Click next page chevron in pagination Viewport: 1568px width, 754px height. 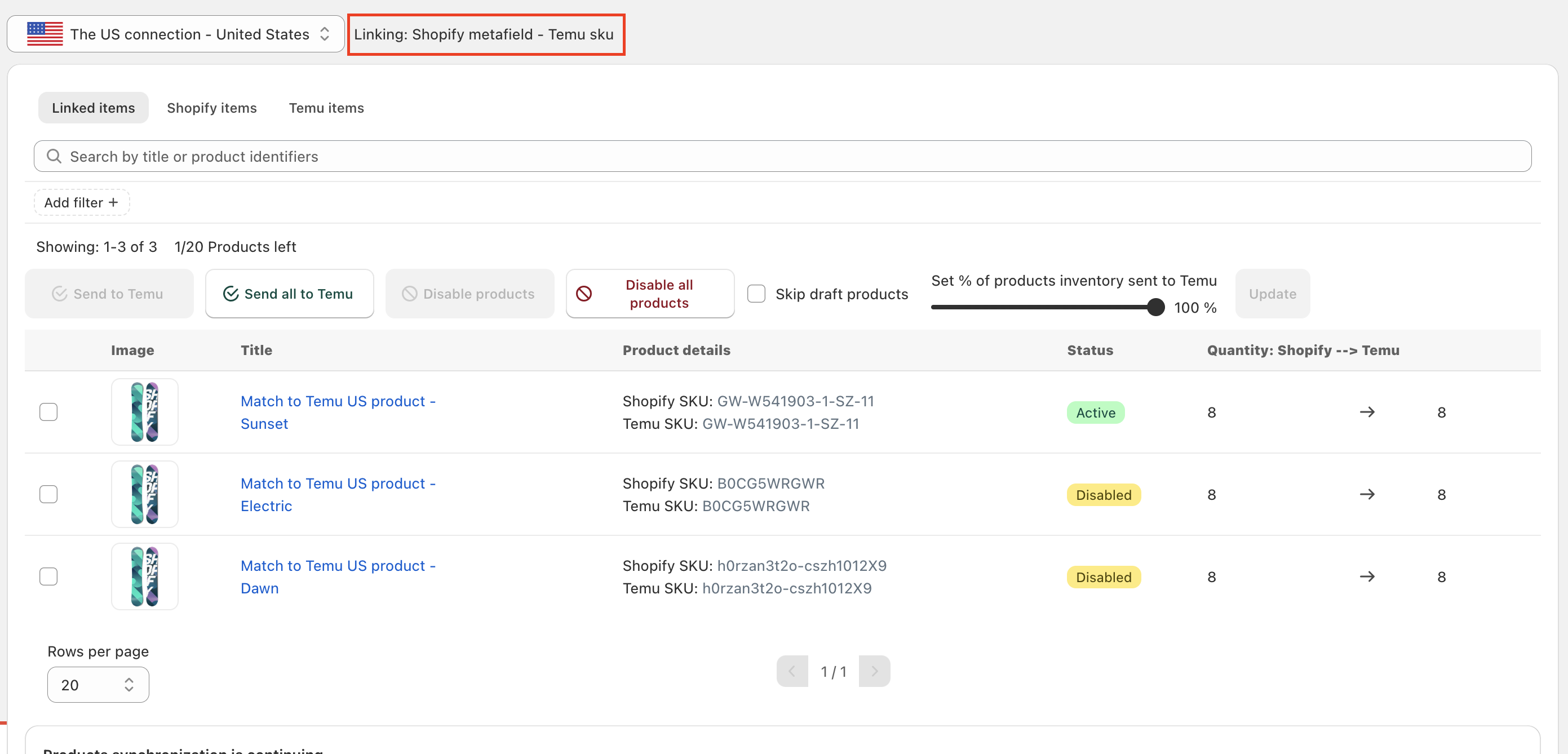(874, 671)
